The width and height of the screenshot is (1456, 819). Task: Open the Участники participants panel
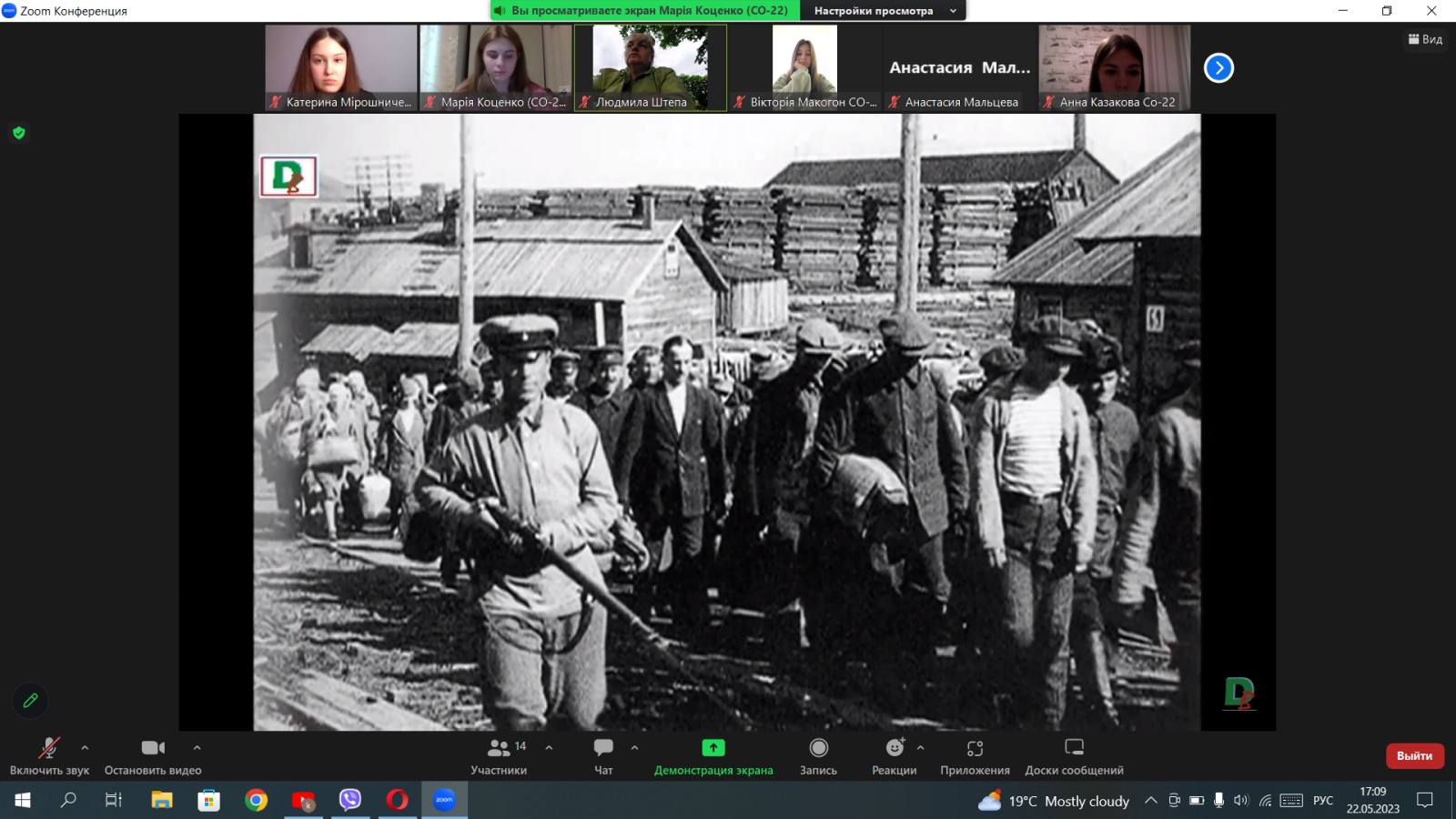tap(499, 755)
